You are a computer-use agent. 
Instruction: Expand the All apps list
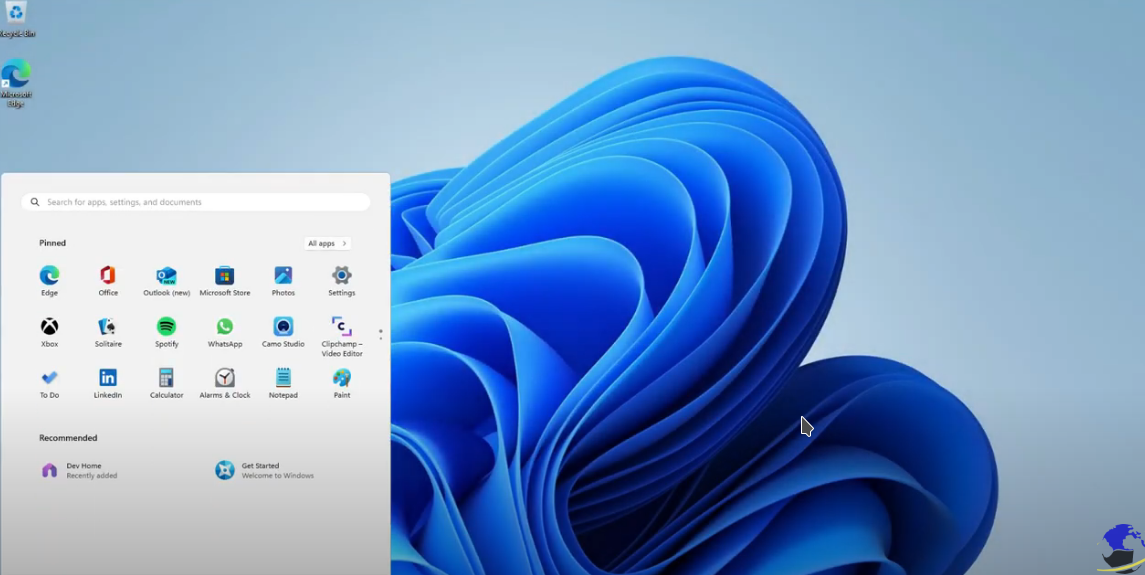coord(327,243)
